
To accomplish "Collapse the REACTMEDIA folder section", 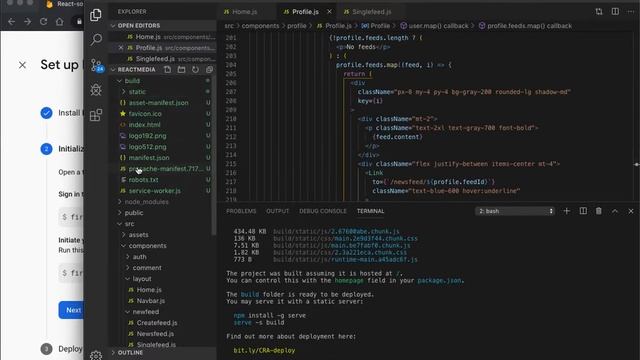I will (113, 70).
